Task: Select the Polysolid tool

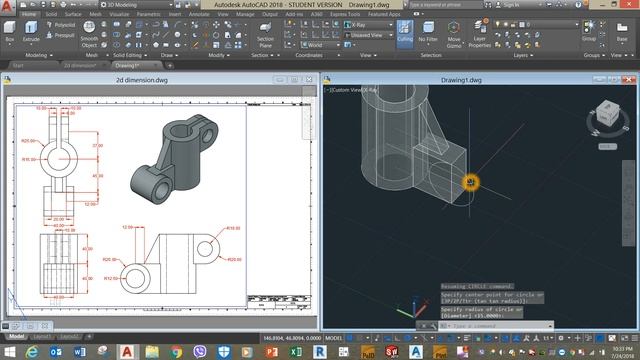Action: [x=61, y=25]
